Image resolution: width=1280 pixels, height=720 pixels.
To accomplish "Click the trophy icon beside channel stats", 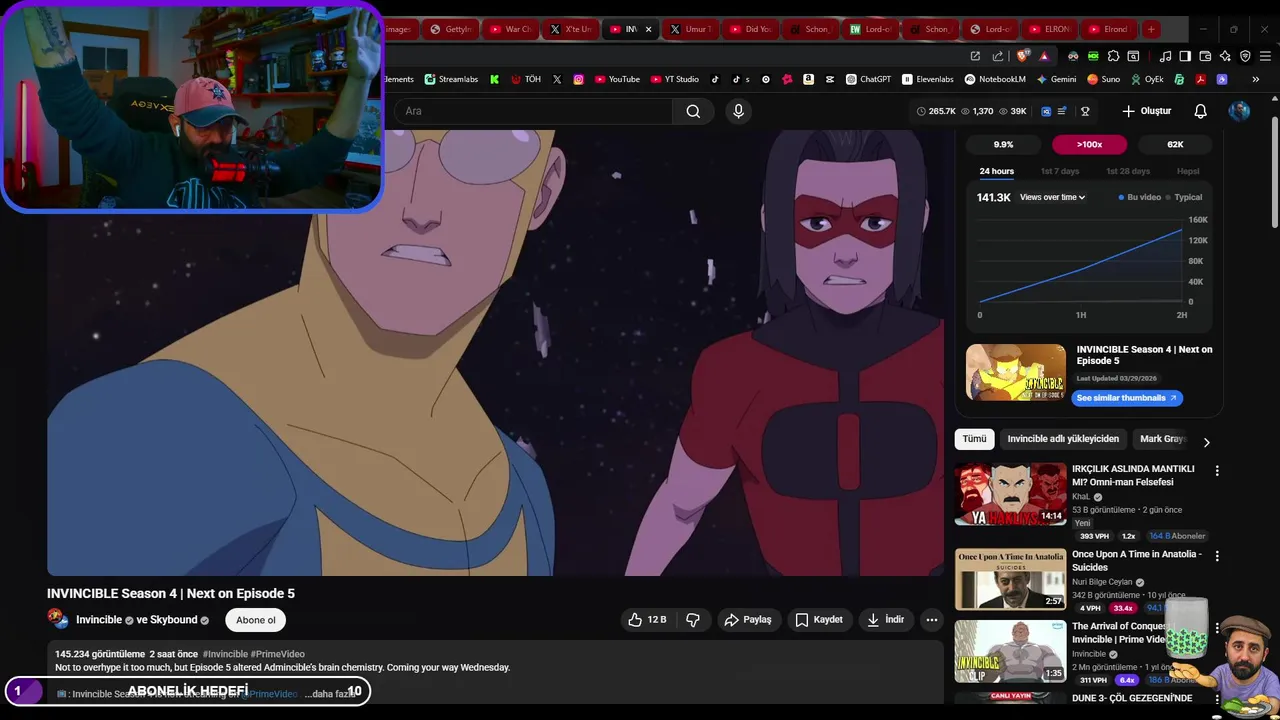I will (x=1085, y=111).
